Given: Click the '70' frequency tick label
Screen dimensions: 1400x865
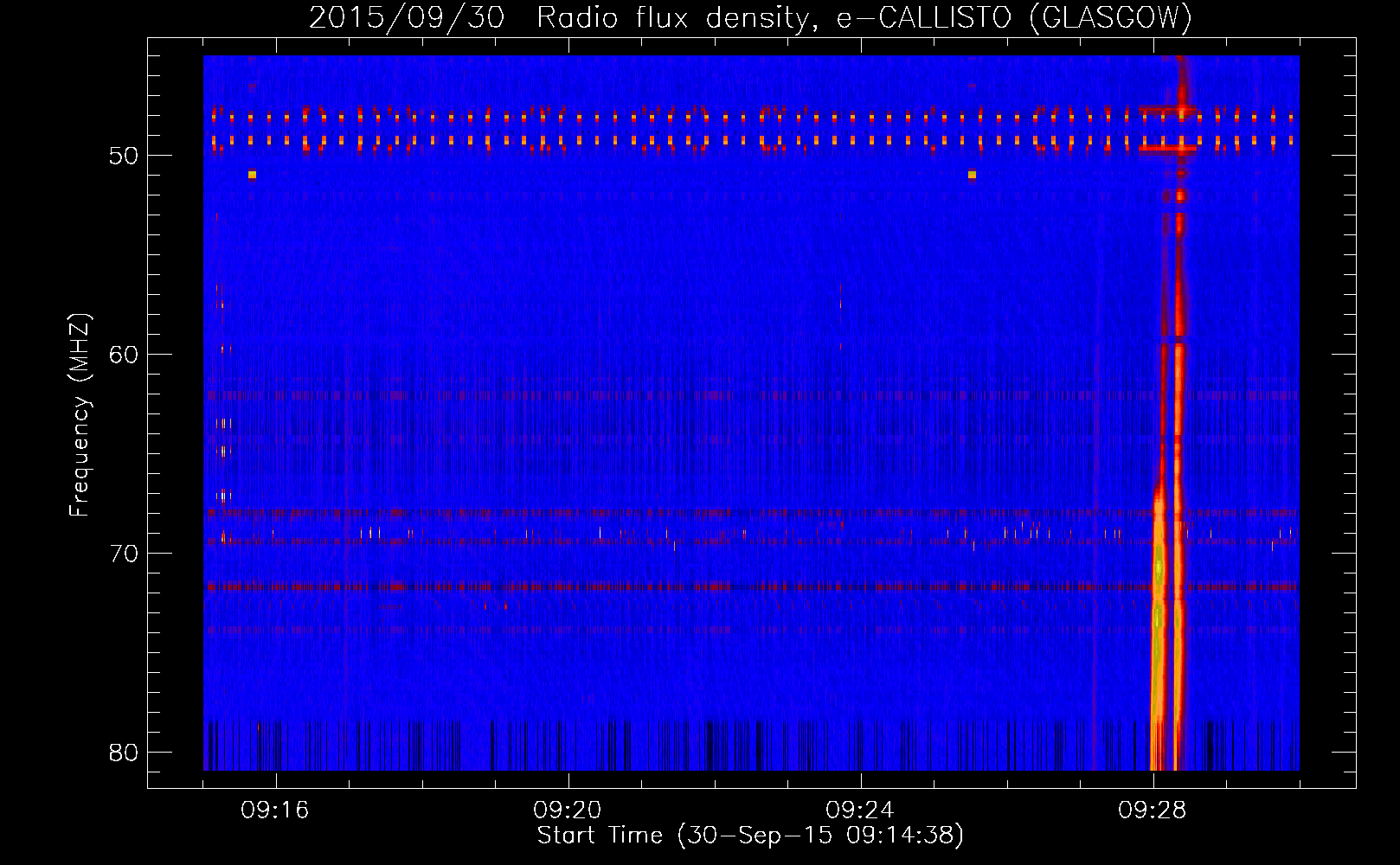Looking at the screenshot, I should tap(125, 554).
